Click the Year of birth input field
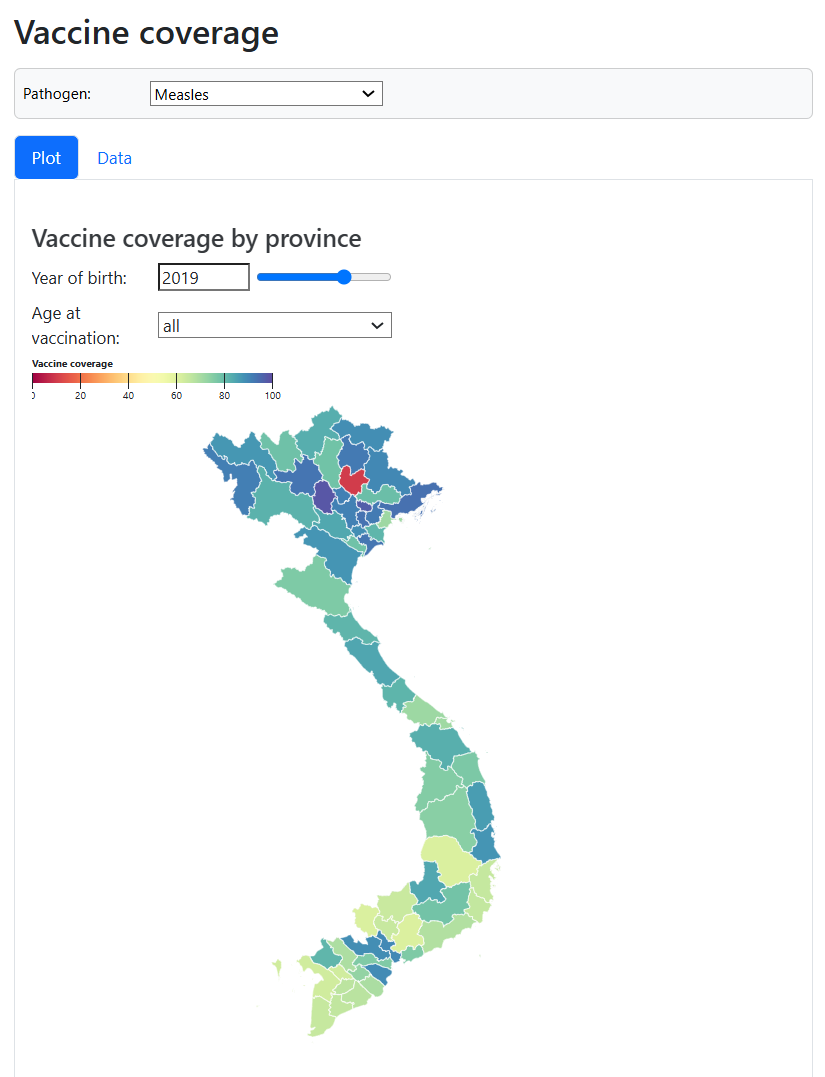The image size is (825, 1077). point(203,277)
